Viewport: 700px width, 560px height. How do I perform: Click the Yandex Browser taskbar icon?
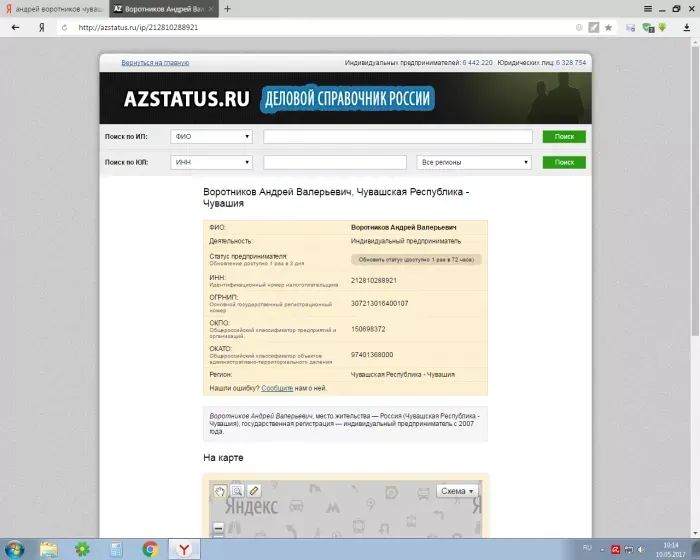click(184, 549)
